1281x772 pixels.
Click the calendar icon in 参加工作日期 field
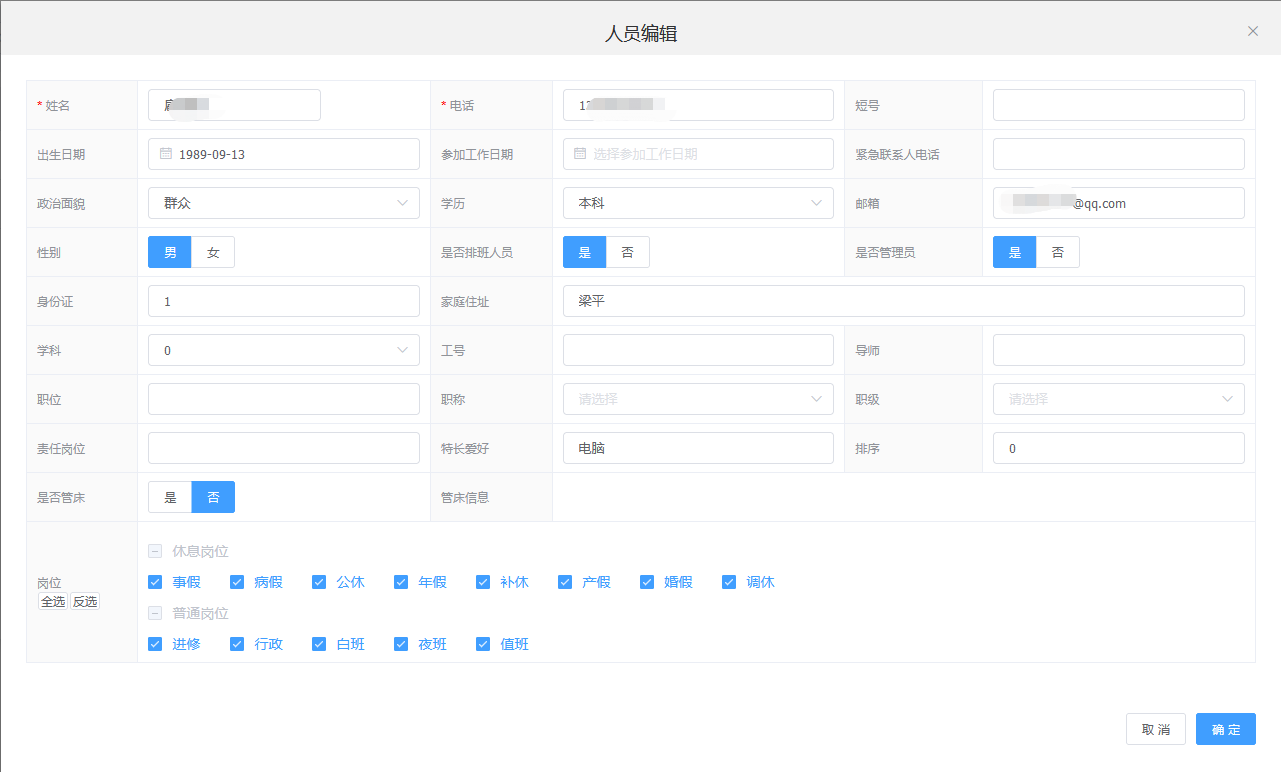click(580, 154)
